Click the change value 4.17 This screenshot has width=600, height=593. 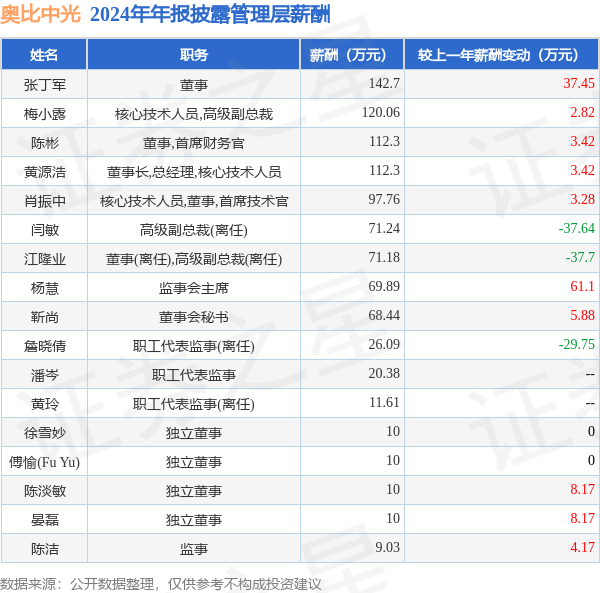click(582, 547)
